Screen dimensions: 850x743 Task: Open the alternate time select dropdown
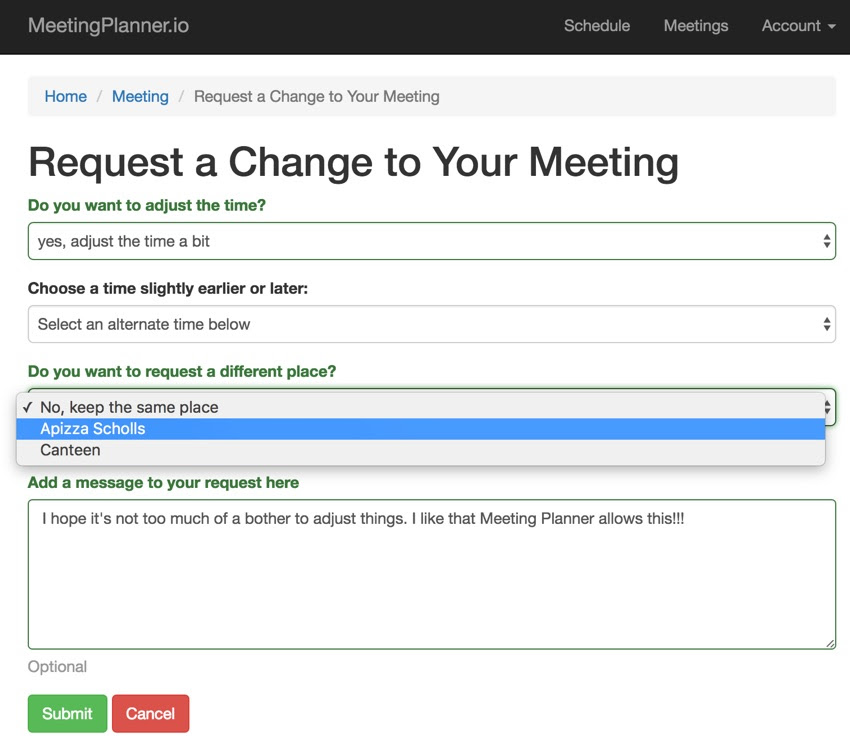432,324
